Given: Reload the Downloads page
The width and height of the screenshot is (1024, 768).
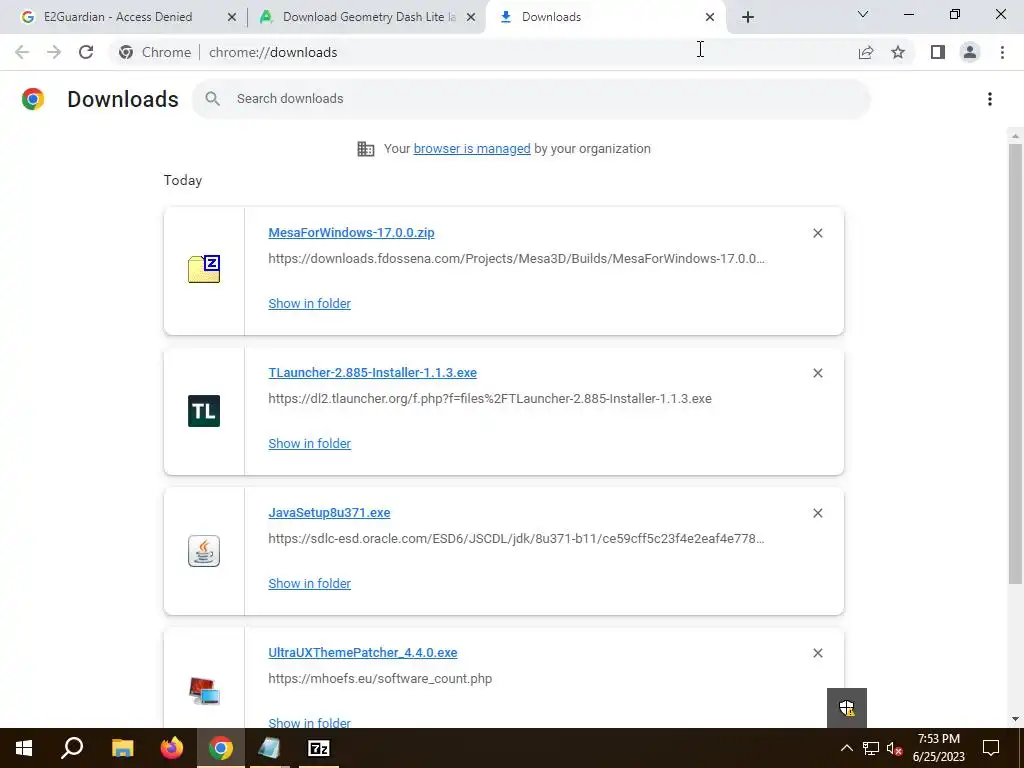Looking at the screenshot, I should click(x=86, y=52).
